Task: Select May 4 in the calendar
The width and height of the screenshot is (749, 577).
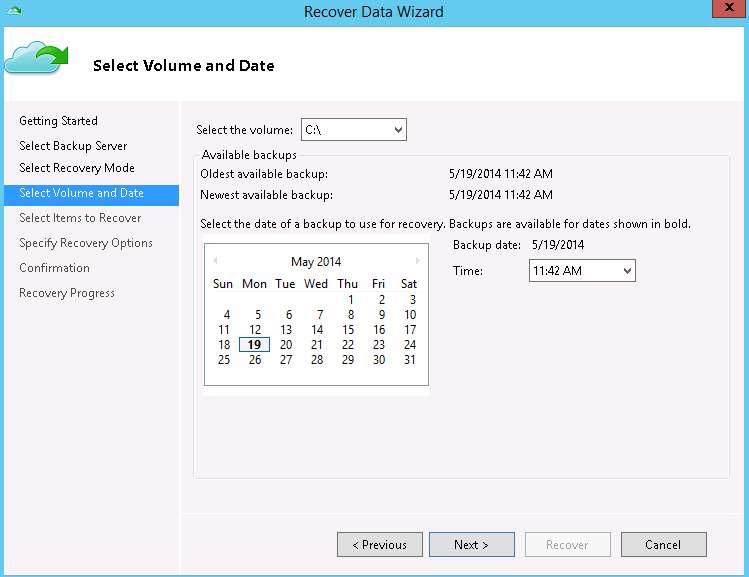Action: (227, 315)
